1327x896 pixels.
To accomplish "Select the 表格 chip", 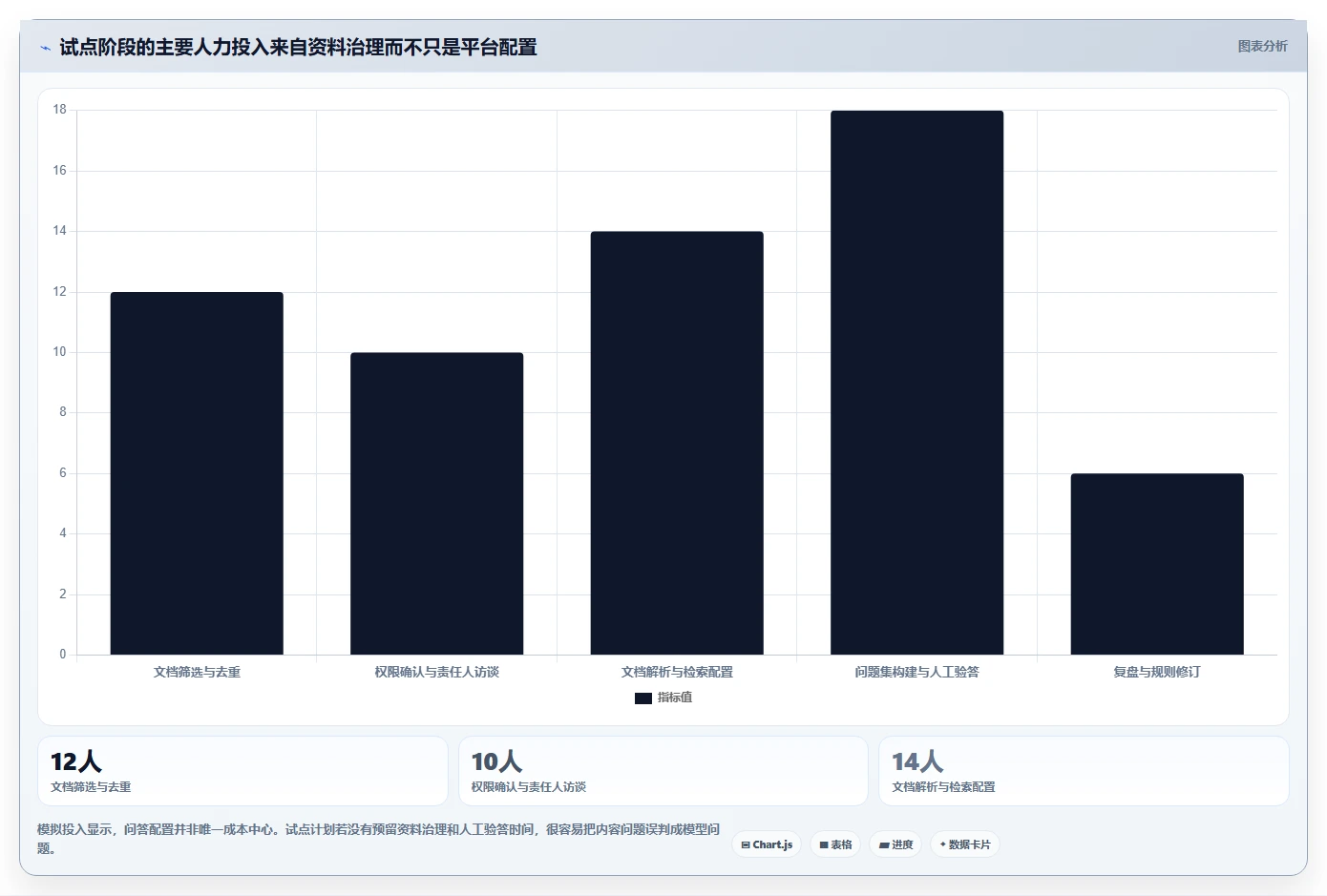I will click(835, 844).
